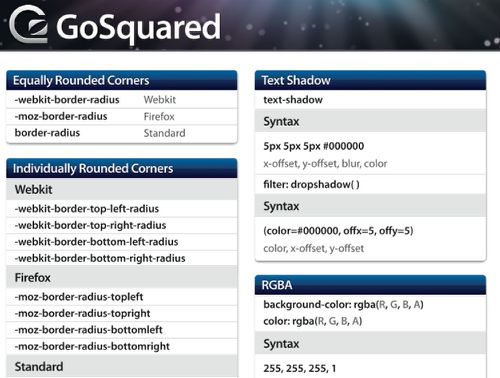
Task: Click the Firefox label beside -moz-border-radius
Action: 159,117
